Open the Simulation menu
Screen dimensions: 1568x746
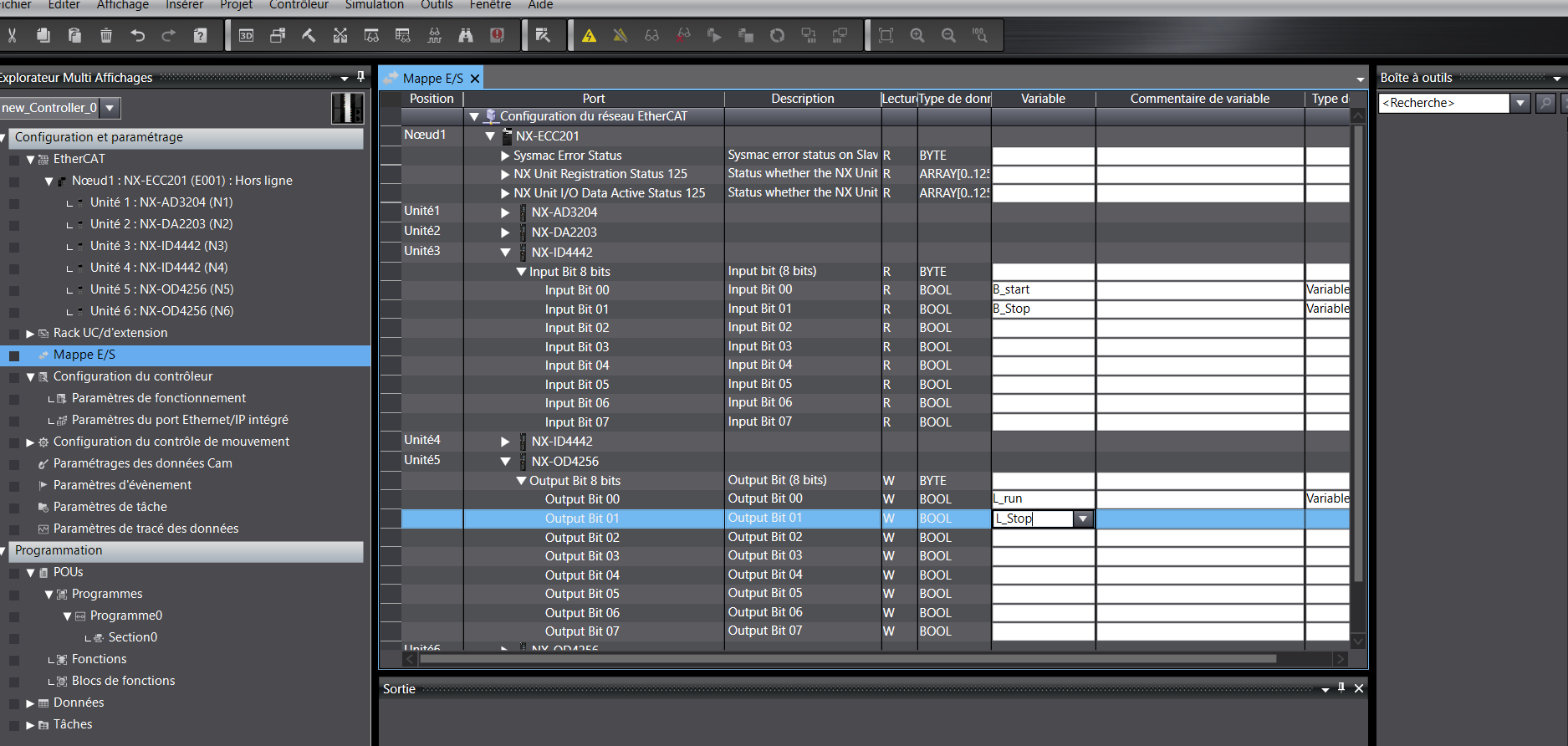tap(374, 5)
